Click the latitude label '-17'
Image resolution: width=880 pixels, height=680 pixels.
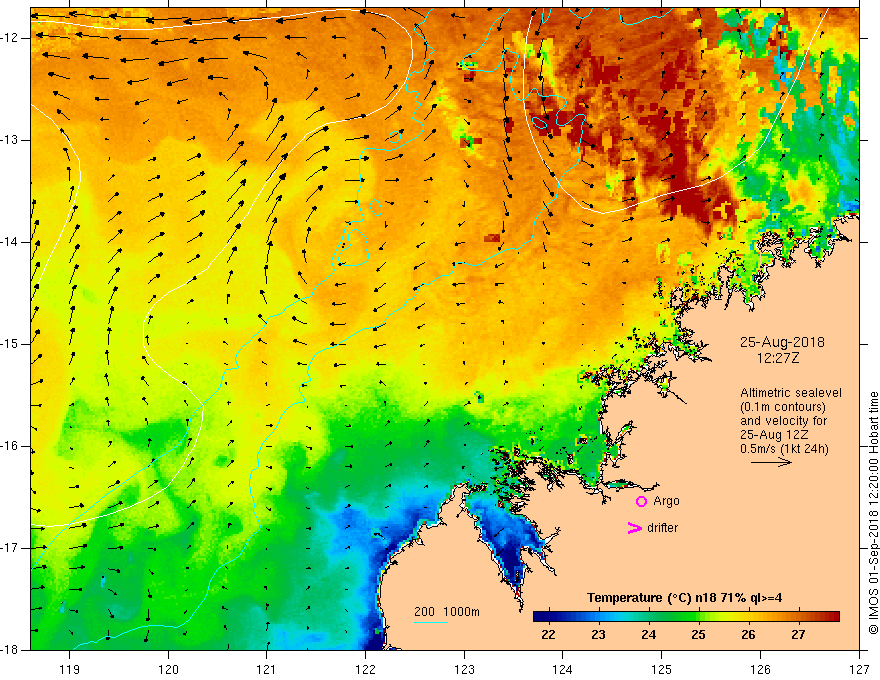pyautogui.click(x=10, y=548)
